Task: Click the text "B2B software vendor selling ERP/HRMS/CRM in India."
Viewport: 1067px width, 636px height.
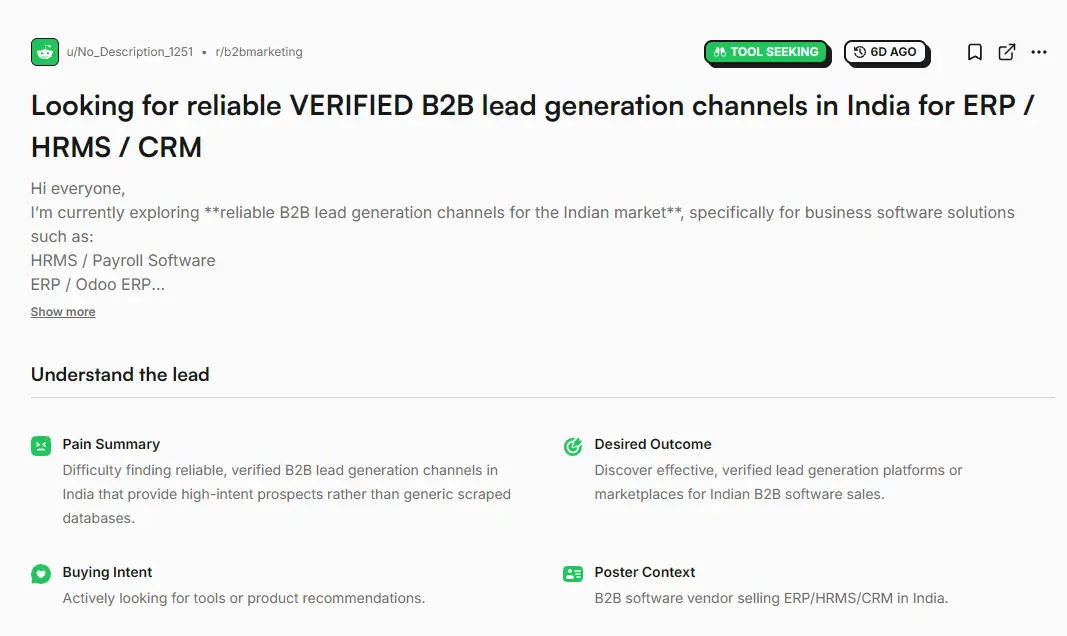Action: coord(771,598)
